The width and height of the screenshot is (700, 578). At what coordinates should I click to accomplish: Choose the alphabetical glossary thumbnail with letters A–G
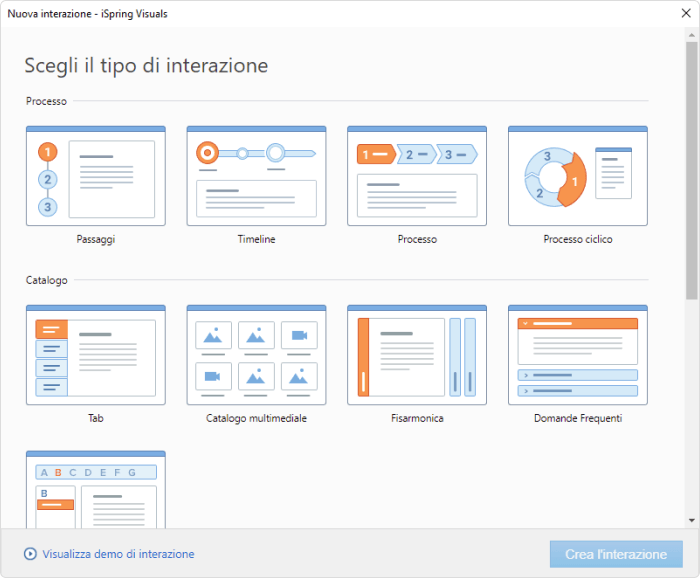pos(96,490)
